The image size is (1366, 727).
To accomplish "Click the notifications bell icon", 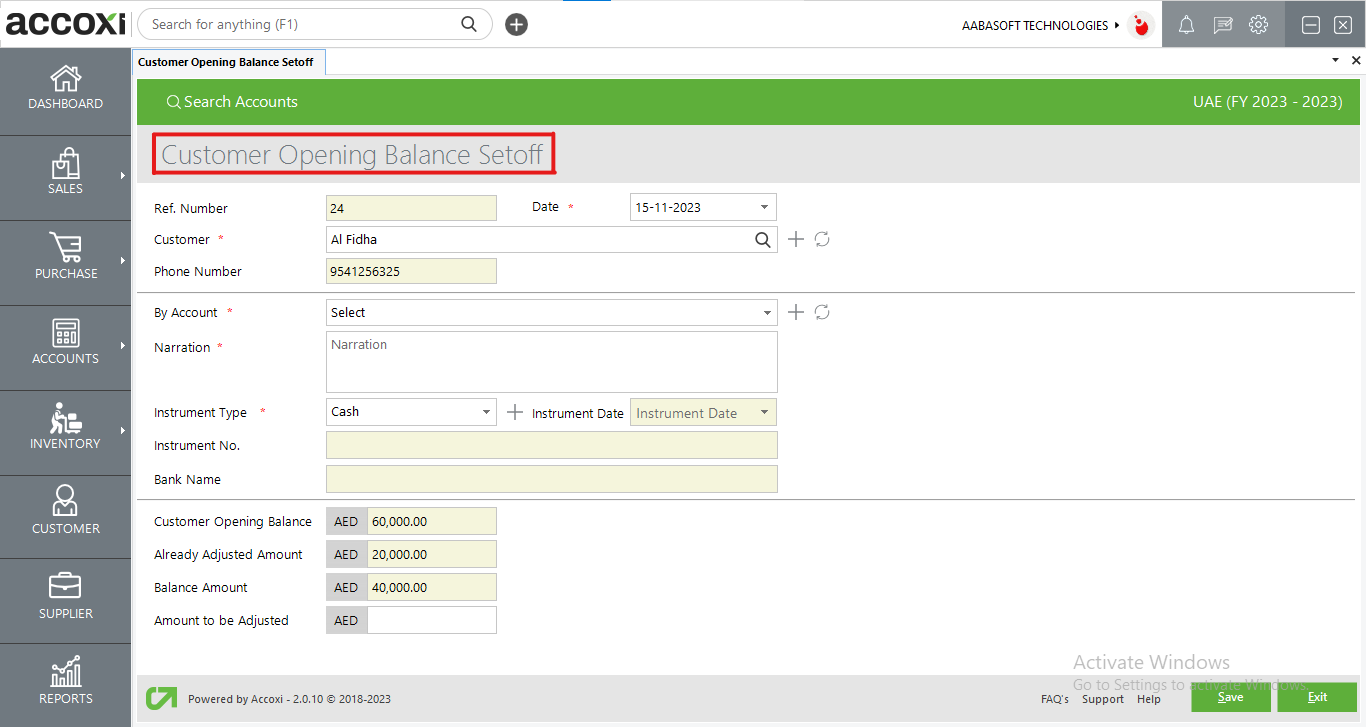I will tap(1186, 24).
